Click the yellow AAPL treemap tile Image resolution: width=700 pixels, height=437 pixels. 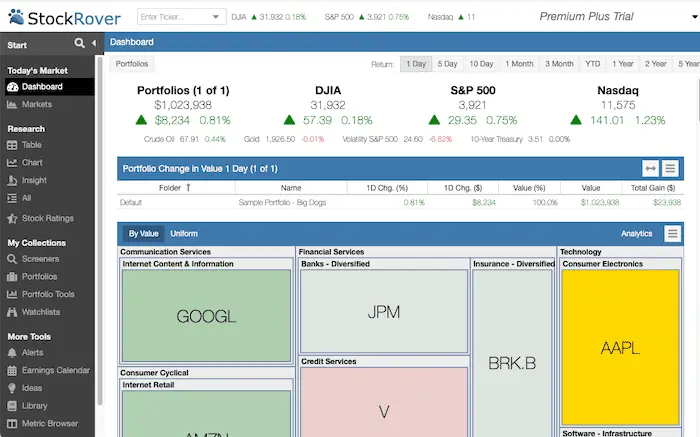(x=621, y=347)
